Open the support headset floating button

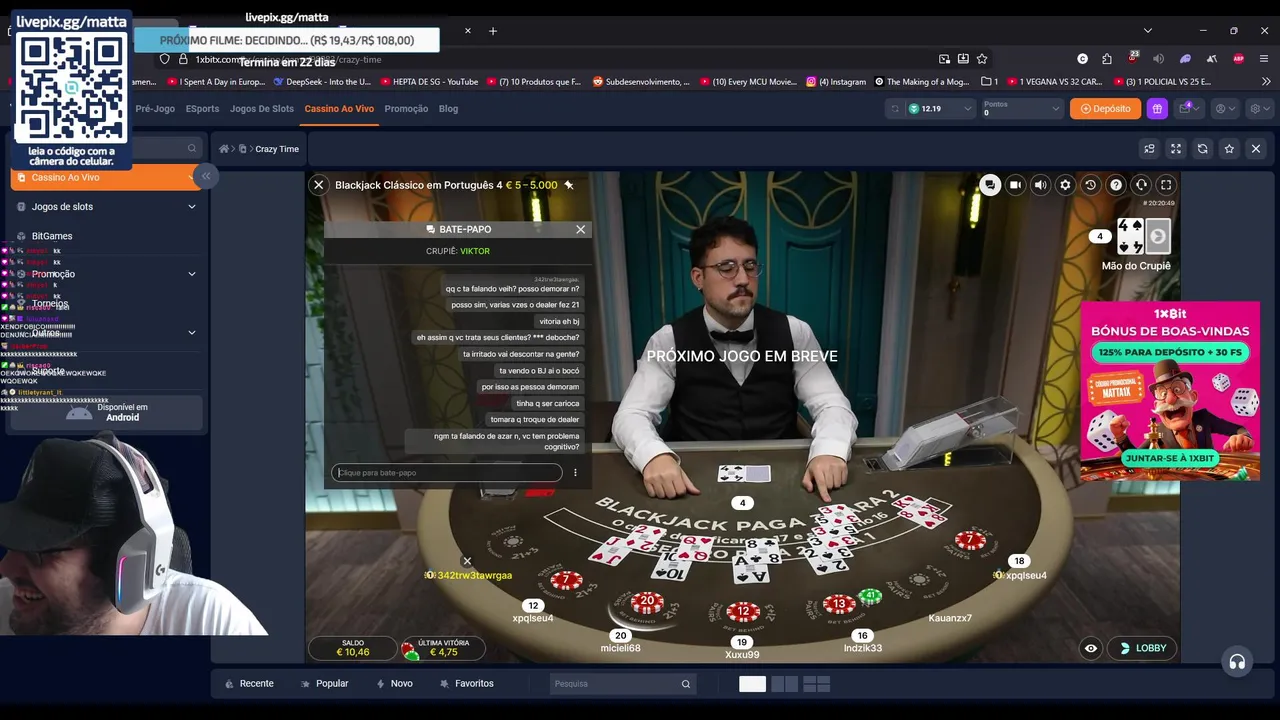click(x=1237, y=662)
